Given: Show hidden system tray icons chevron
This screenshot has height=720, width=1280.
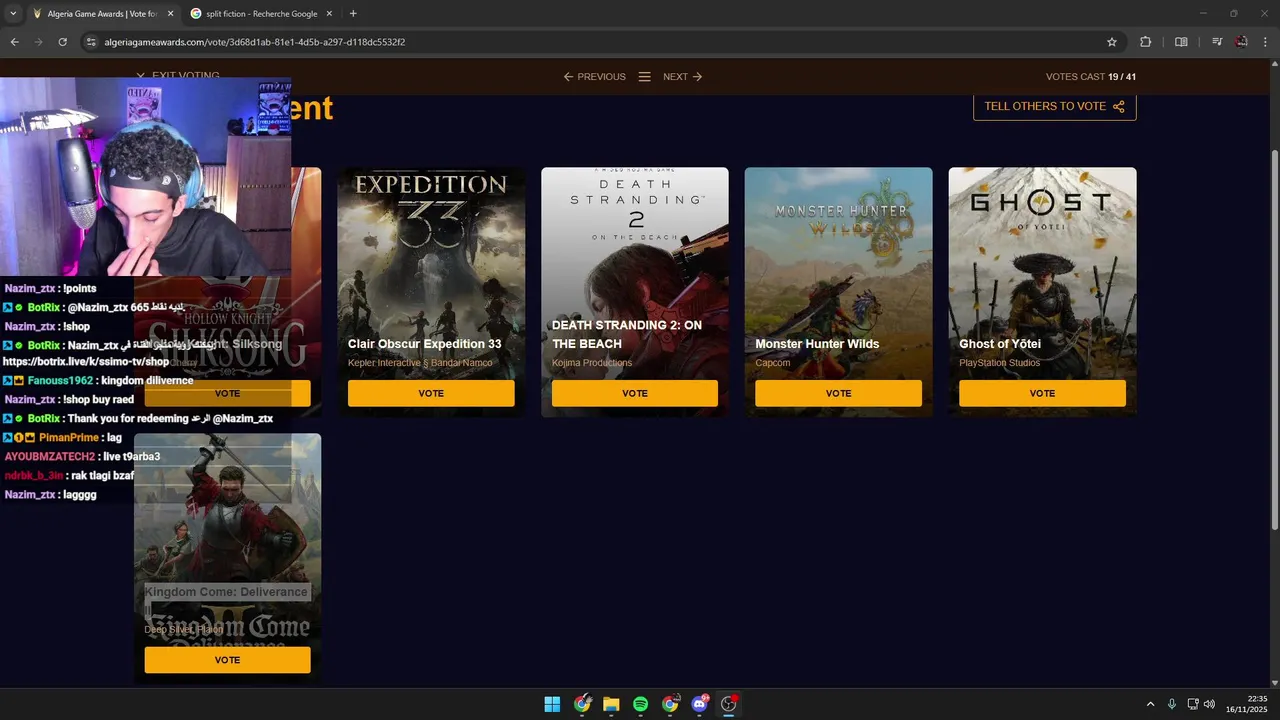Looking at the screenshot, I should (x=1150, y=704).
